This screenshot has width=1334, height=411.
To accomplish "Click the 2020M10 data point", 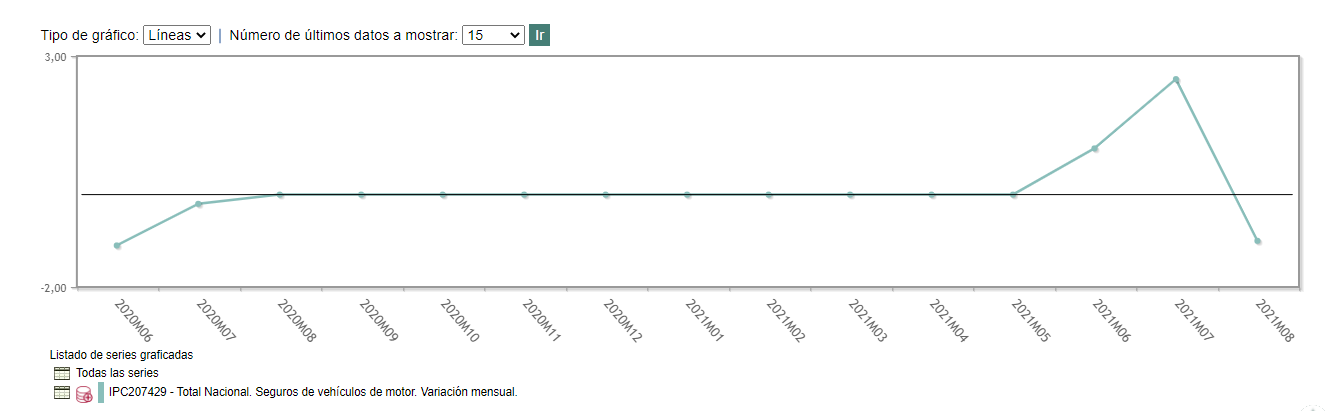I will (443, 195).
